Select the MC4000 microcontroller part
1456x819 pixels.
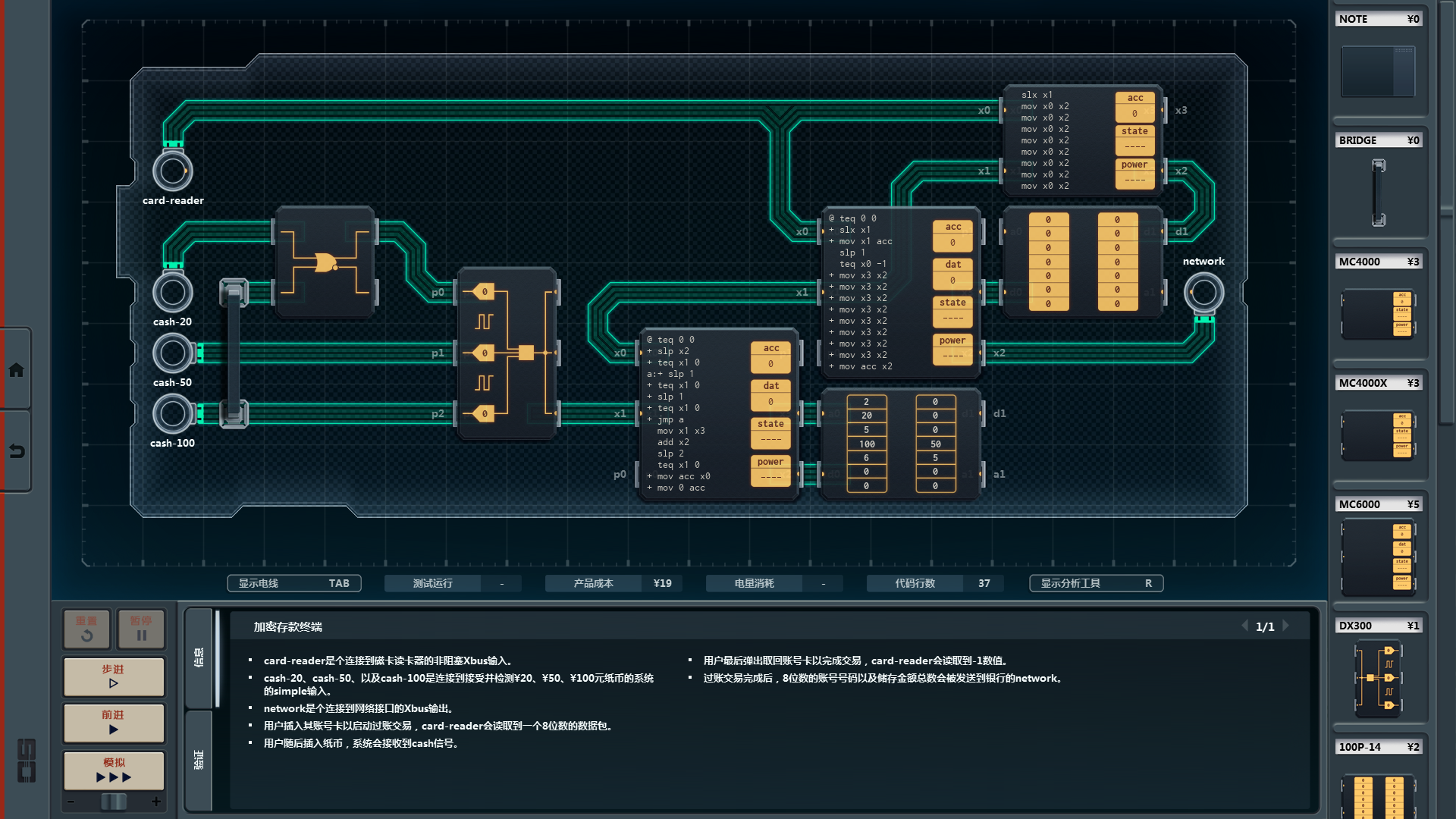1378,313
